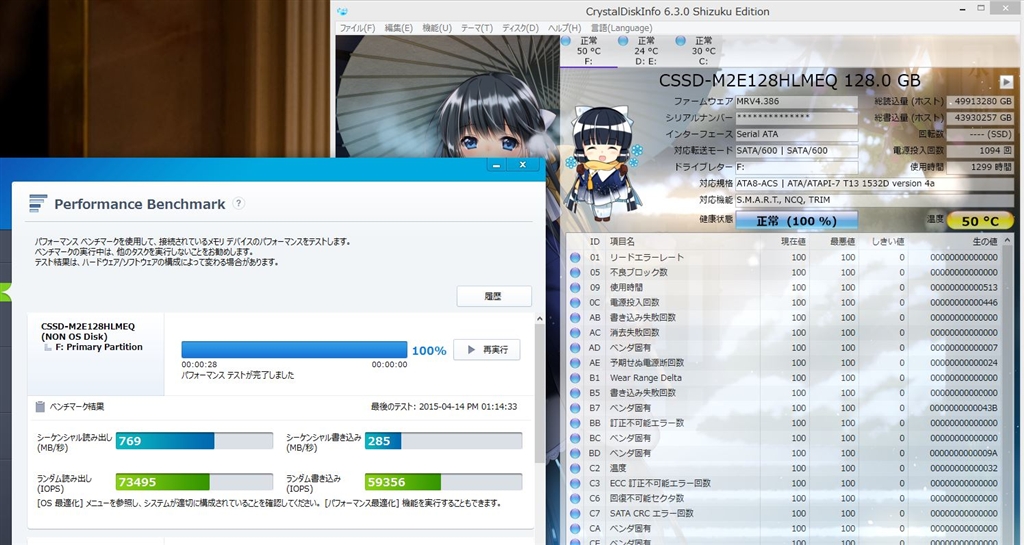Click the status icon for ID AB row
Viewport: 1024px width, 545px height.
(575, 318)
